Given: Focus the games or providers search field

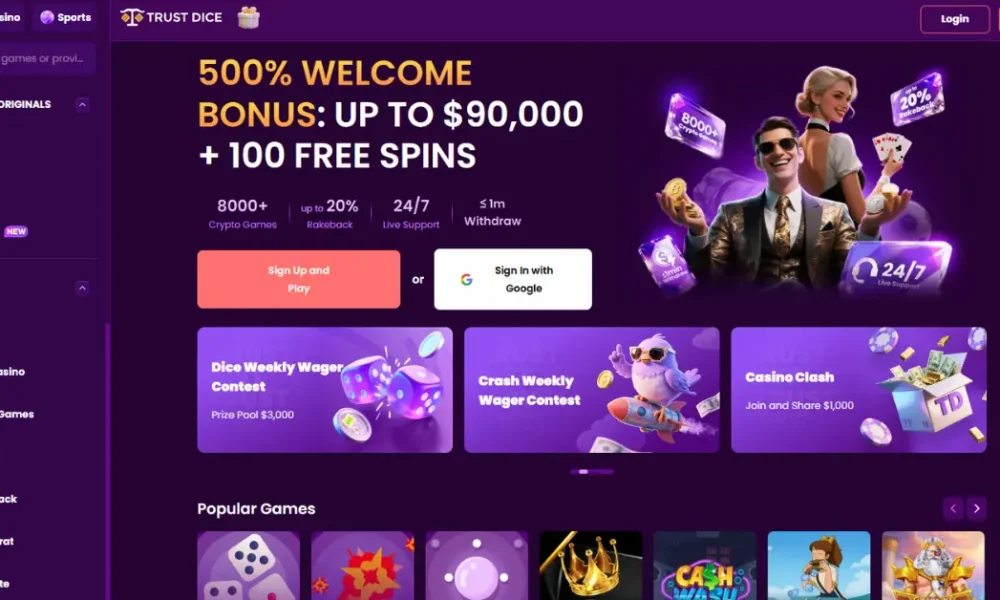Looking at the screenshot, I should [47, 59].
